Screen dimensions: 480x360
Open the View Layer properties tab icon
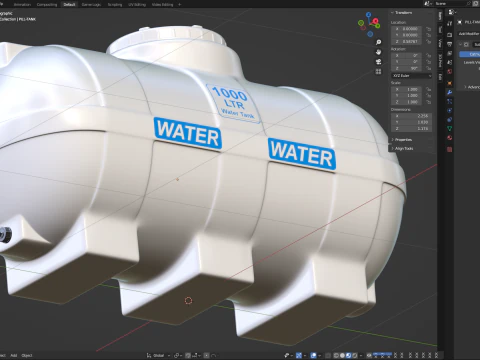tap(450, 53)
